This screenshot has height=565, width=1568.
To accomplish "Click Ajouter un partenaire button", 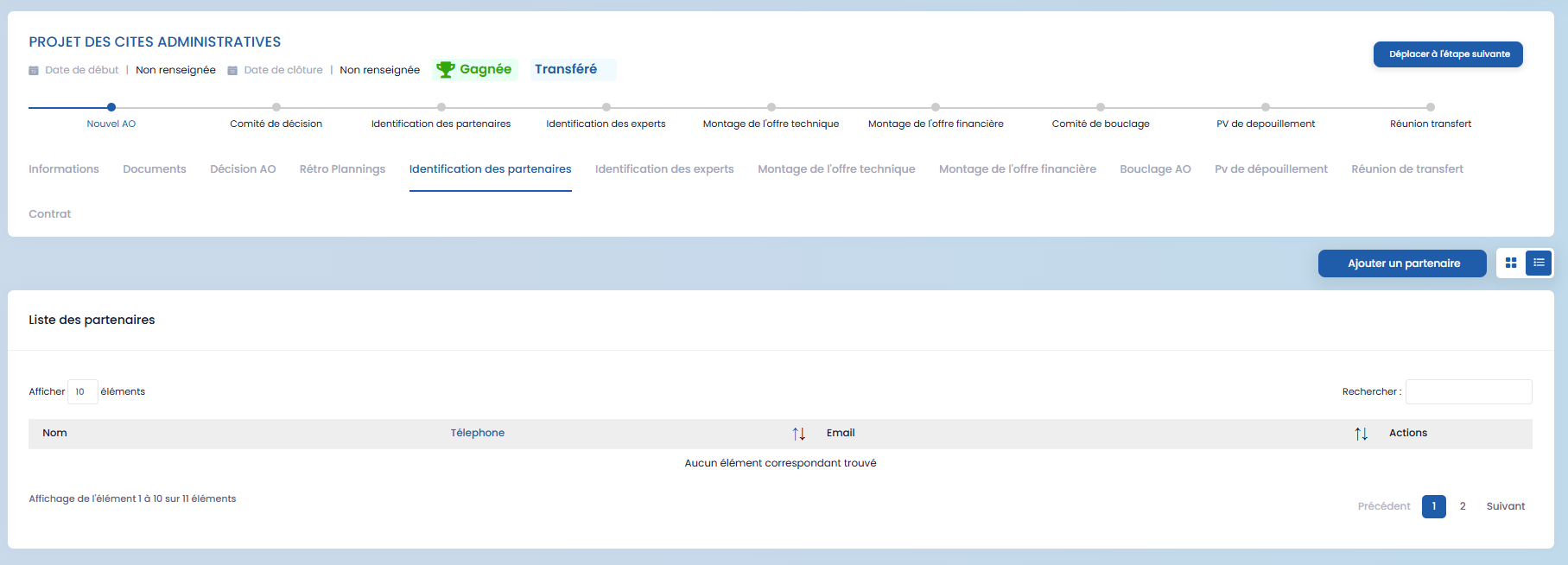I will (x=1402, y=263).
